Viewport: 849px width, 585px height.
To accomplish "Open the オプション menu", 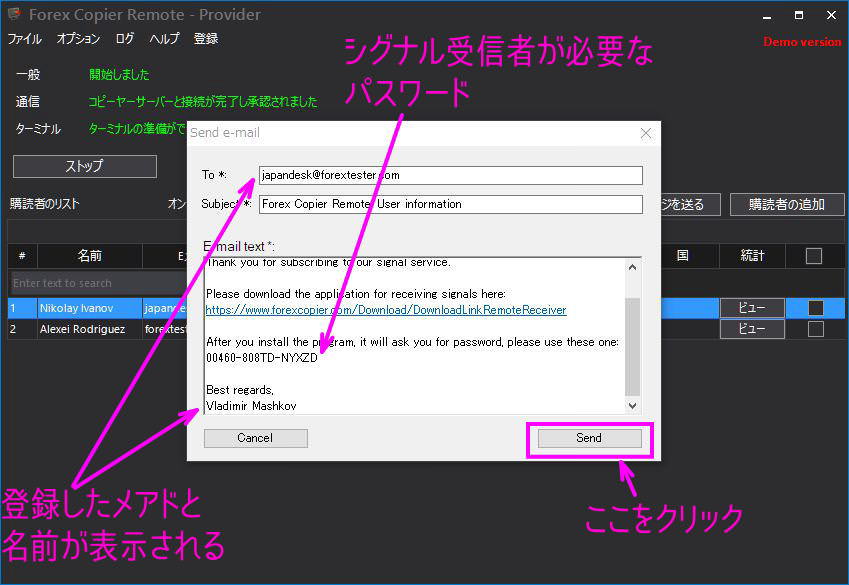I will 79,38.
